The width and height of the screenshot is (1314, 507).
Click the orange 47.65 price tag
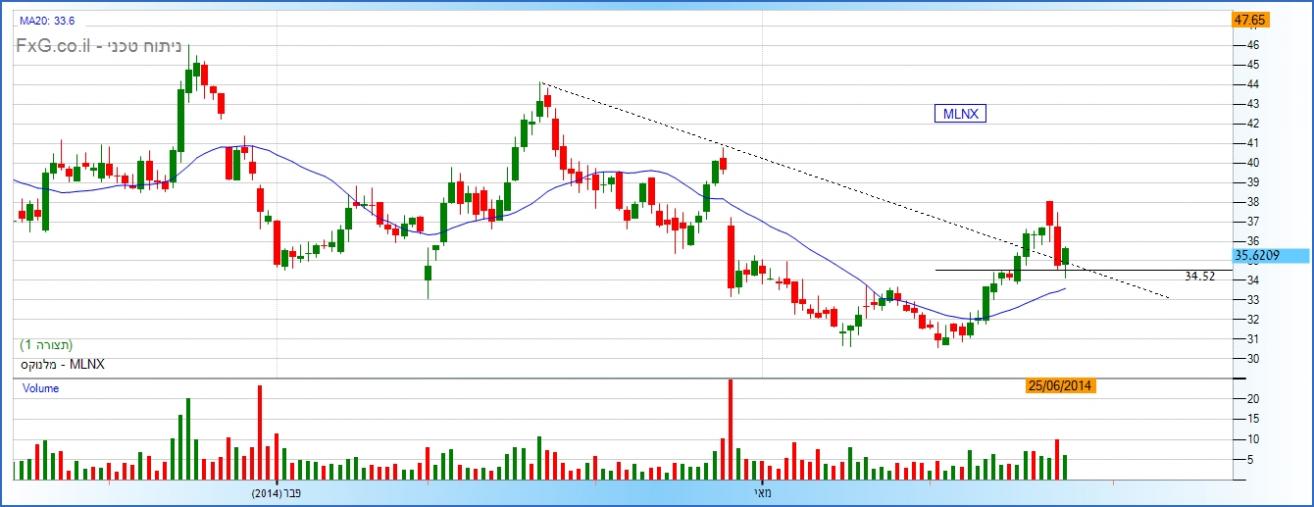[1250, 20]
